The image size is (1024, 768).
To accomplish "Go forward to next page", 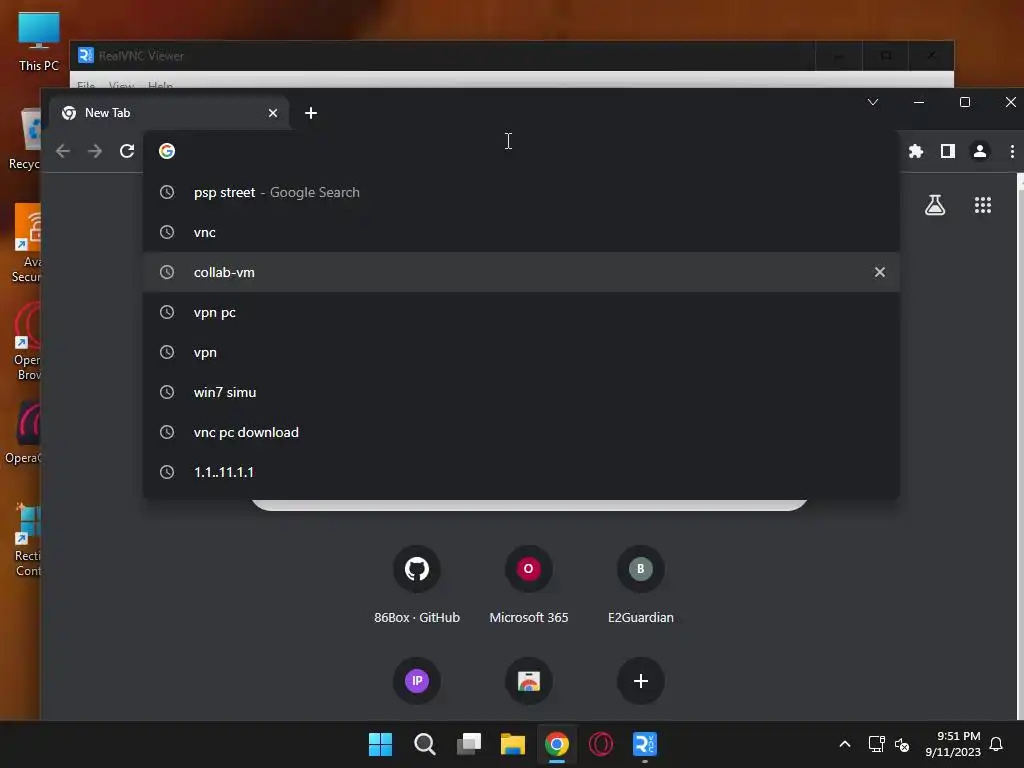I will coord(95,151).
